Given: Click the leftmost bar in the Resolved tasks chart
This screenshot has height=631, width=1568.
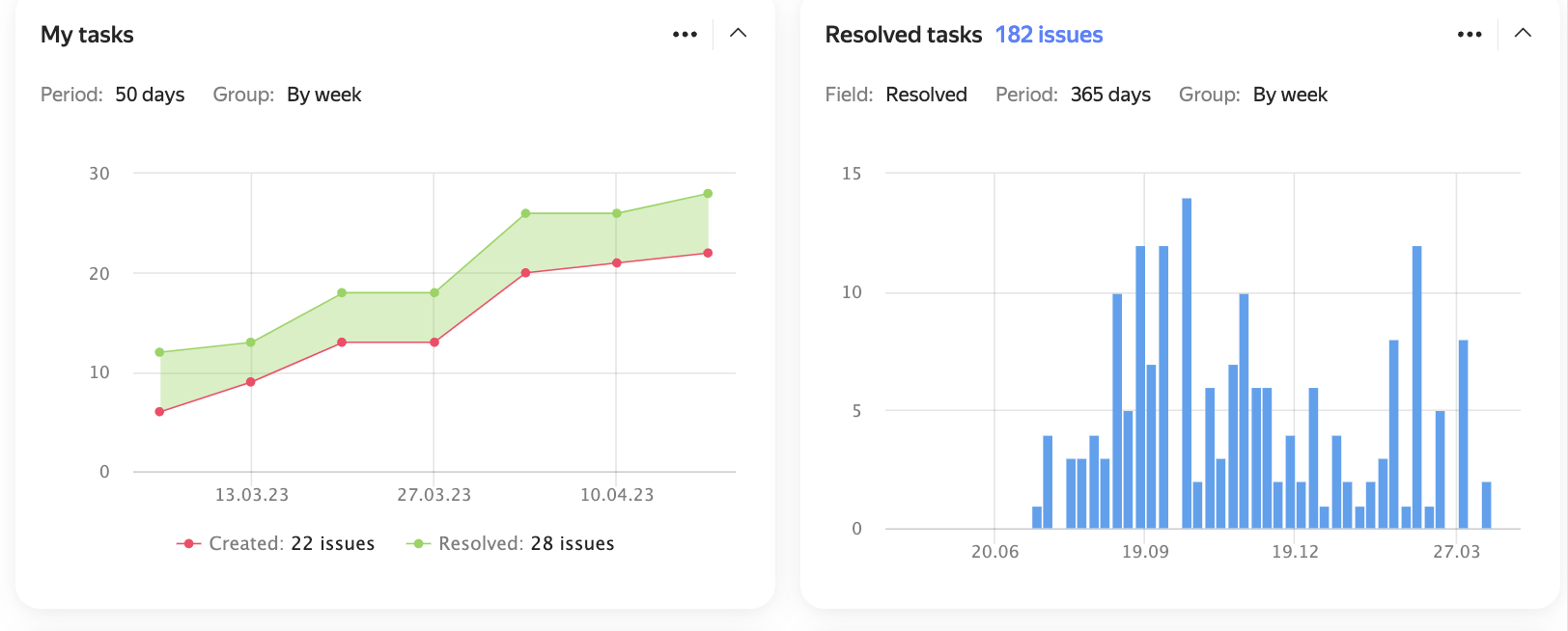Looking at the screenshot, I should click(x=1037, y=517).
